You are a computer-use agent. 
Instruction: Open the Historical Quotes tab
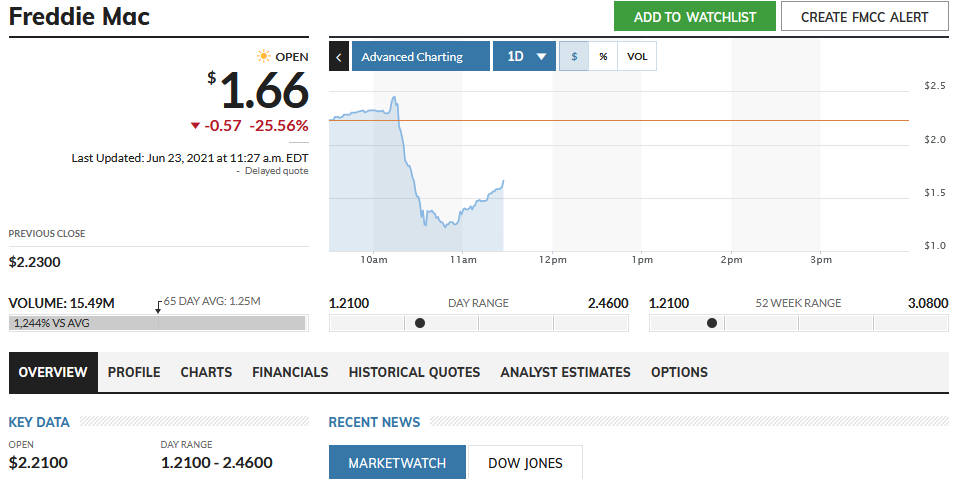point(414,372)
